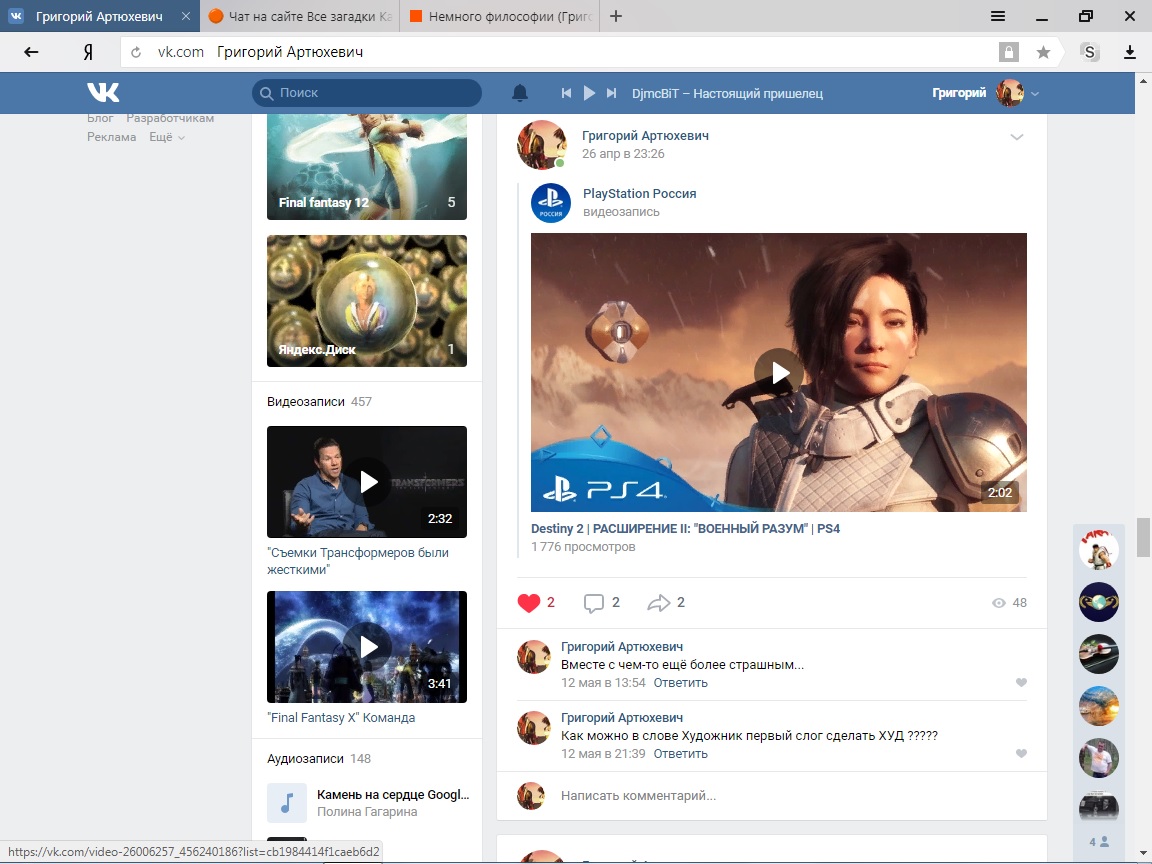
Task: Open the sunset landscape avatar in chat sidebar
Action: (1098, 706)
